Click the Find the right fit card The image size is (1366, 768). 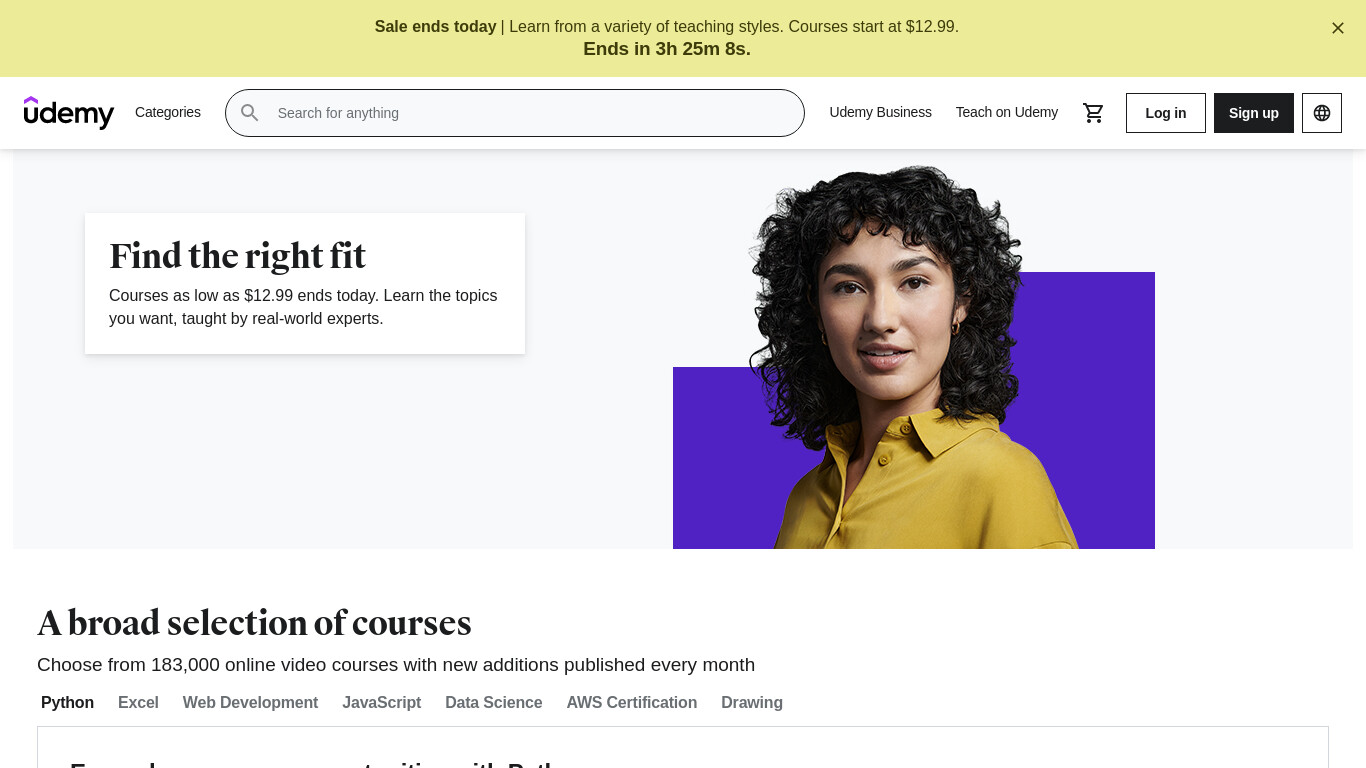click(x=305, y=283)
